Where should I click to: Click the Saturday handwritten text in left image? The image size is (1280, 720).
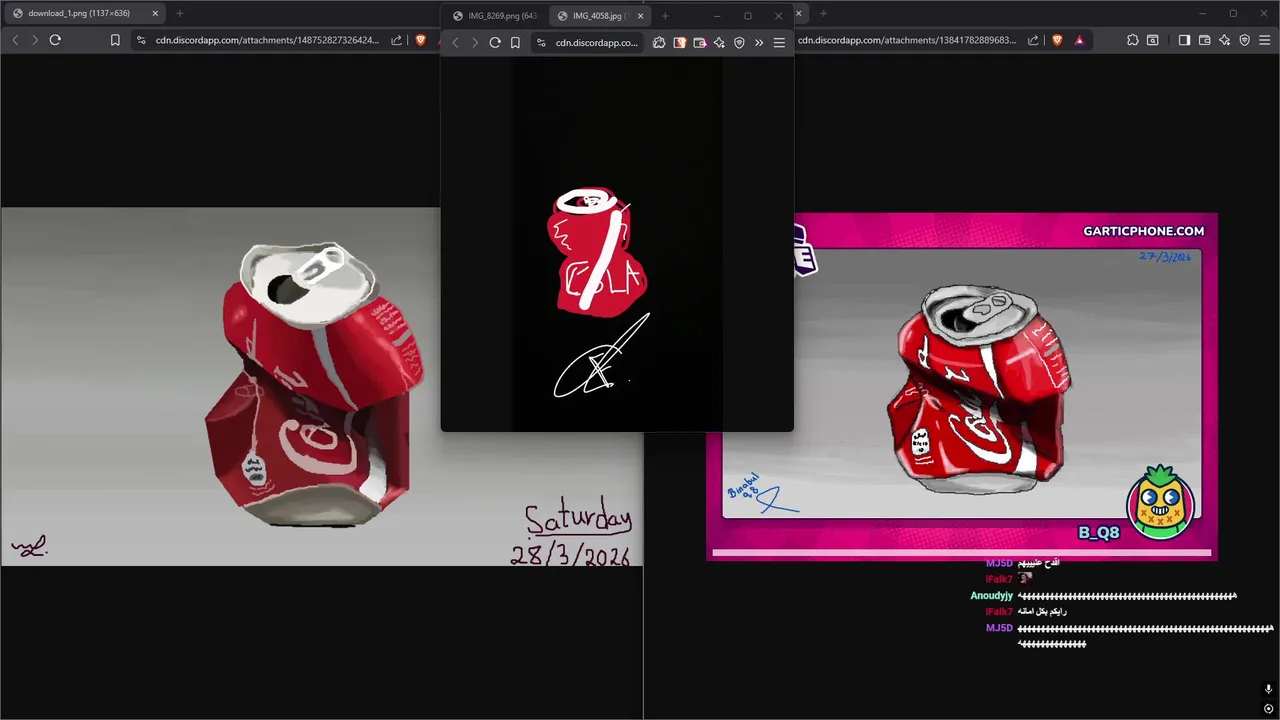pyautogui.click(x=579, y=519)
